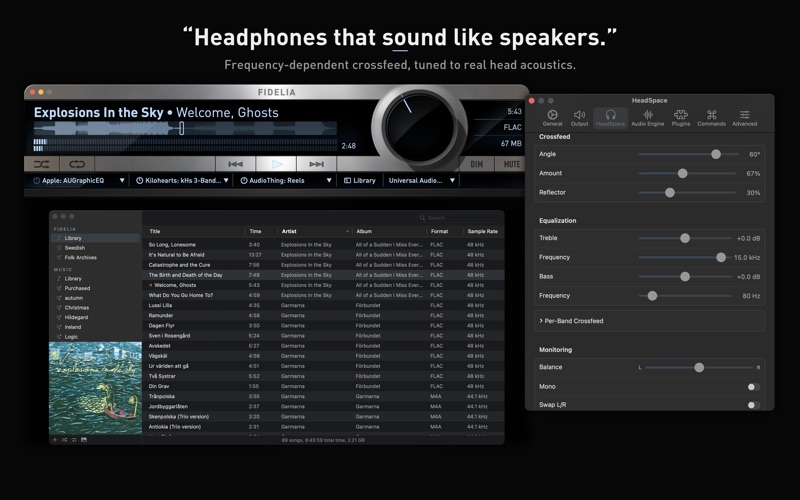Open the Commands tab
The height and width of the screenshot is (500, 800).
711,118
